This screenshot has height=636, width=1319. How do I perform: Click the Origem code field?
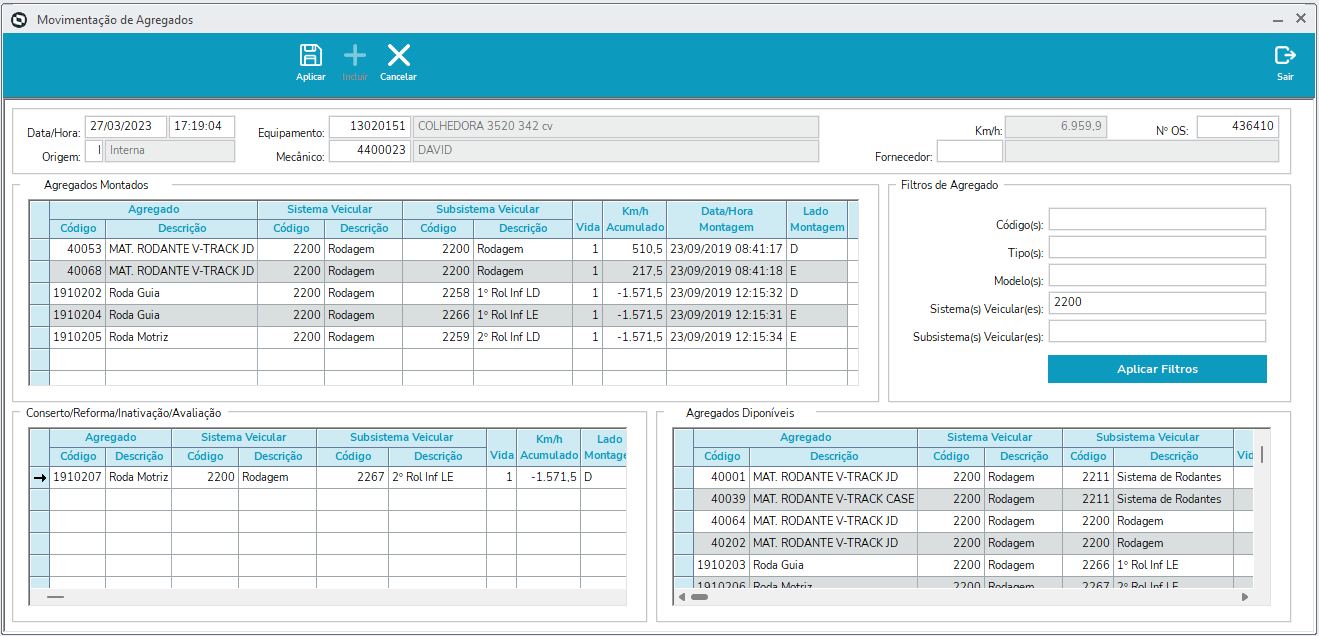coord(93,151)
